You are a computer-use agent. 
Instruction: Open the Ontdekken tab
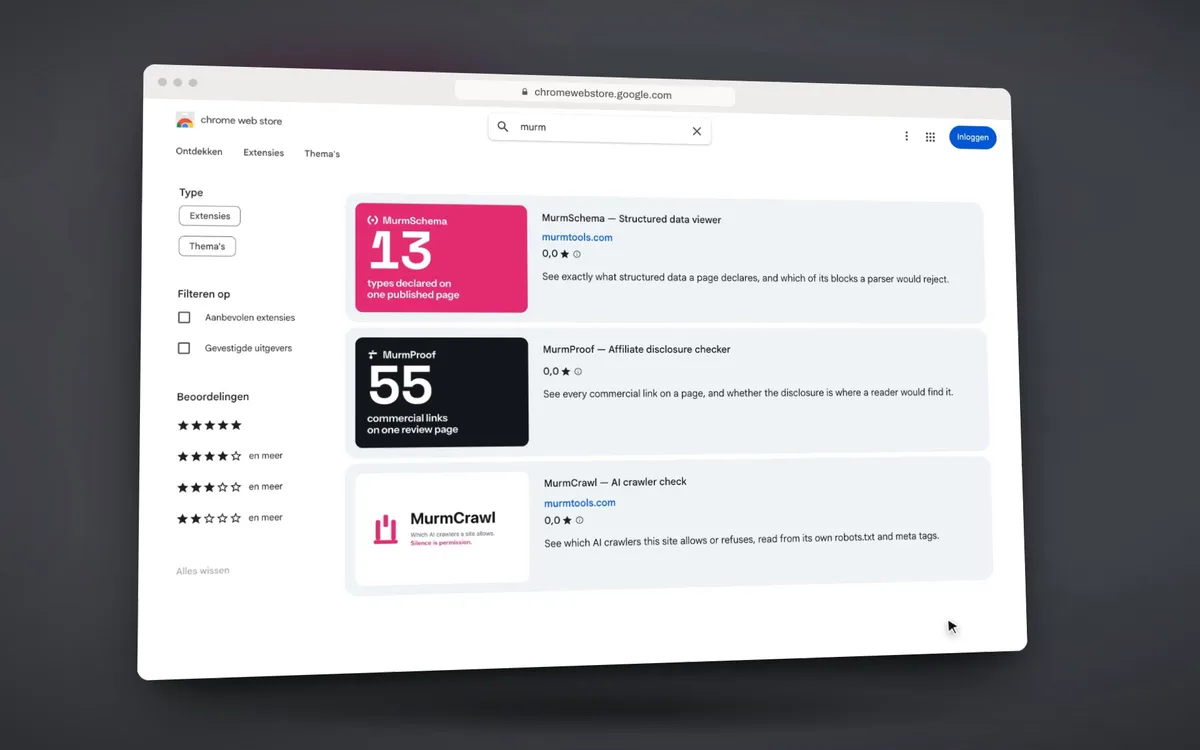point(199,151)
